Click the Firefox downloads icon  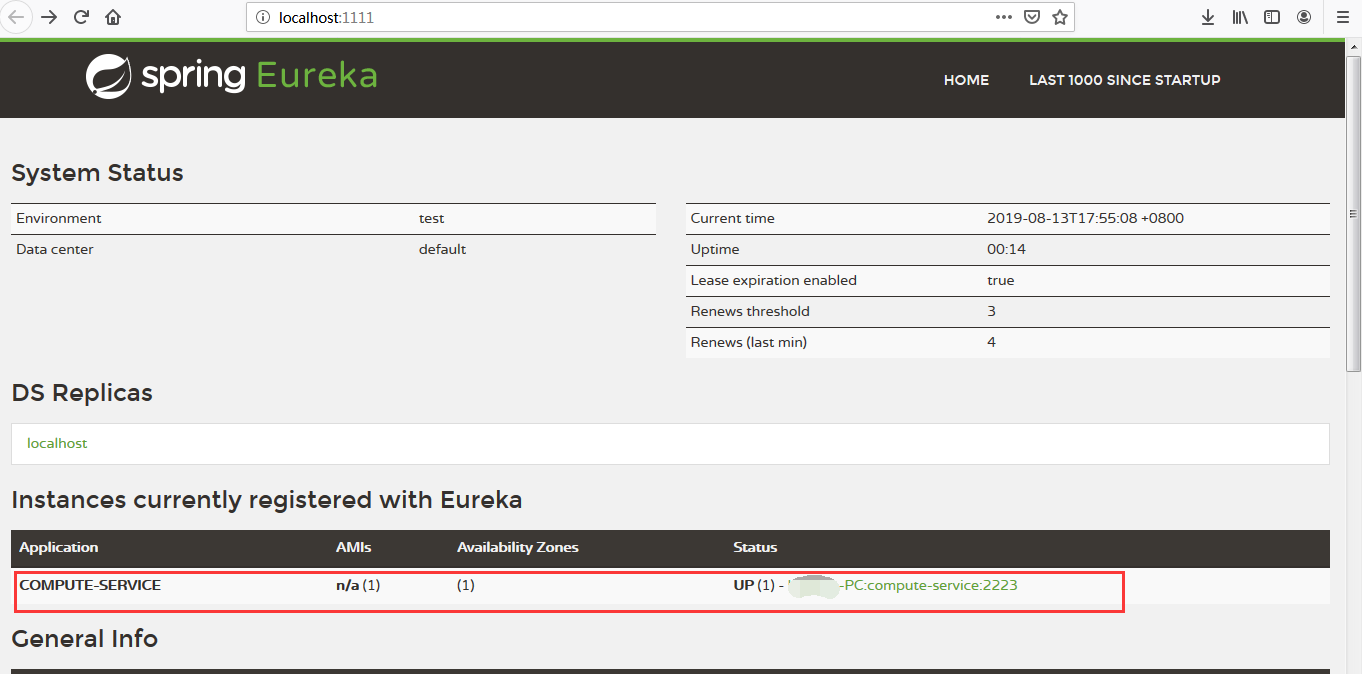(1207, 17)
